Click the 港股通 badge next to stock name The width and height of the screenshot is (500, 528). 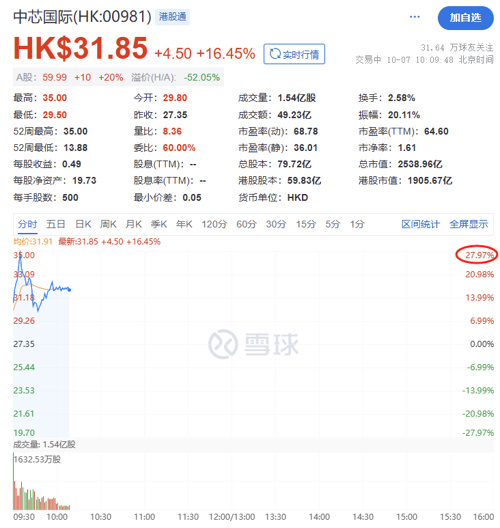coord(172,17)
